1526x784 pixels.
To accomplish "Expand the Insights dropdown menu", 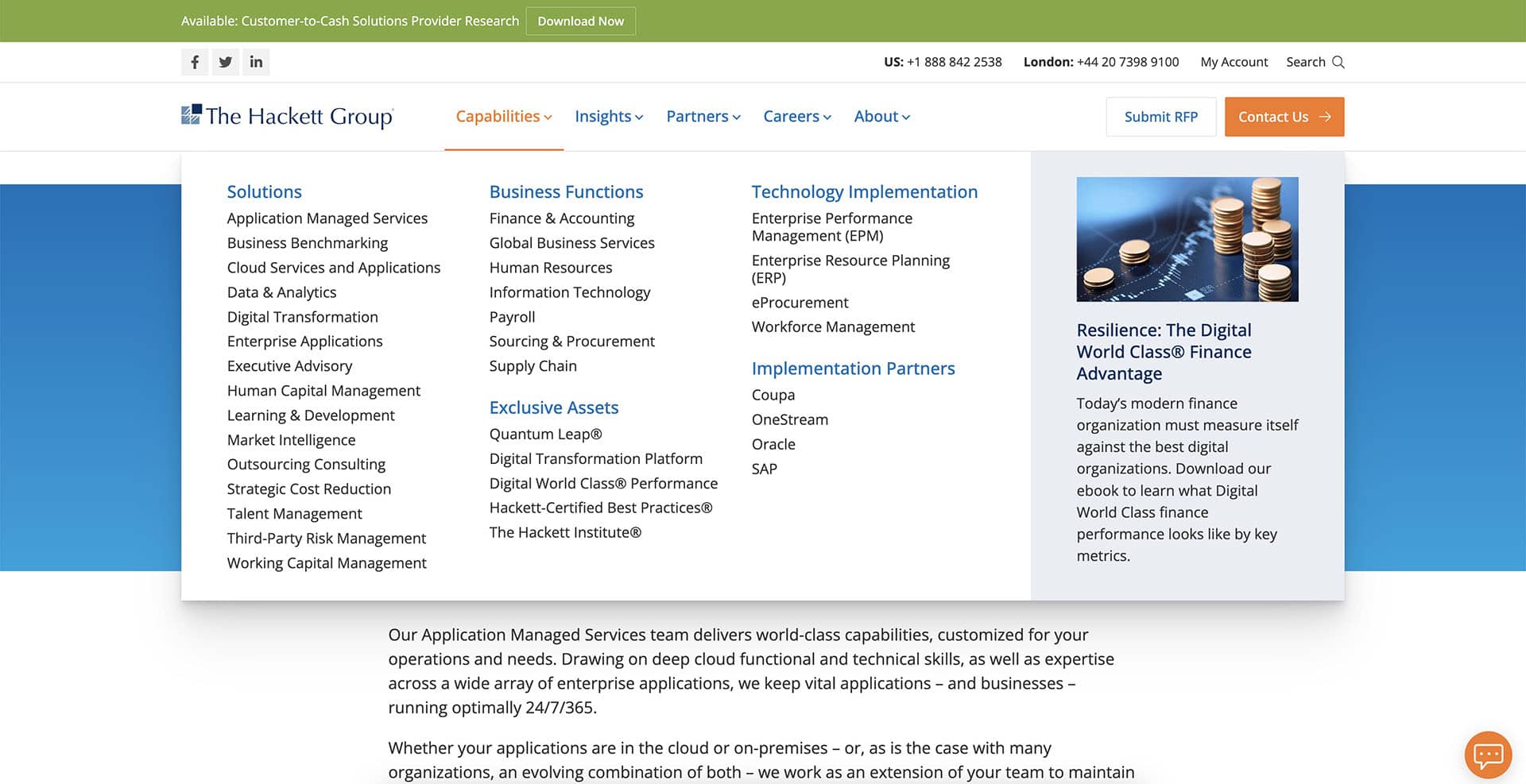I will [x=609, y=117].
